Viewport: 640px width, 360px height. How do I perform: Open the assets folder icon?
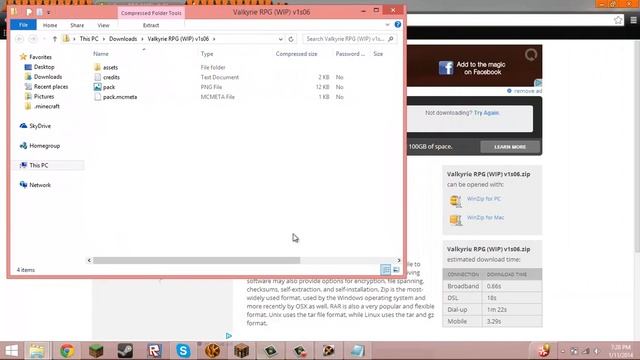(97, 67)
